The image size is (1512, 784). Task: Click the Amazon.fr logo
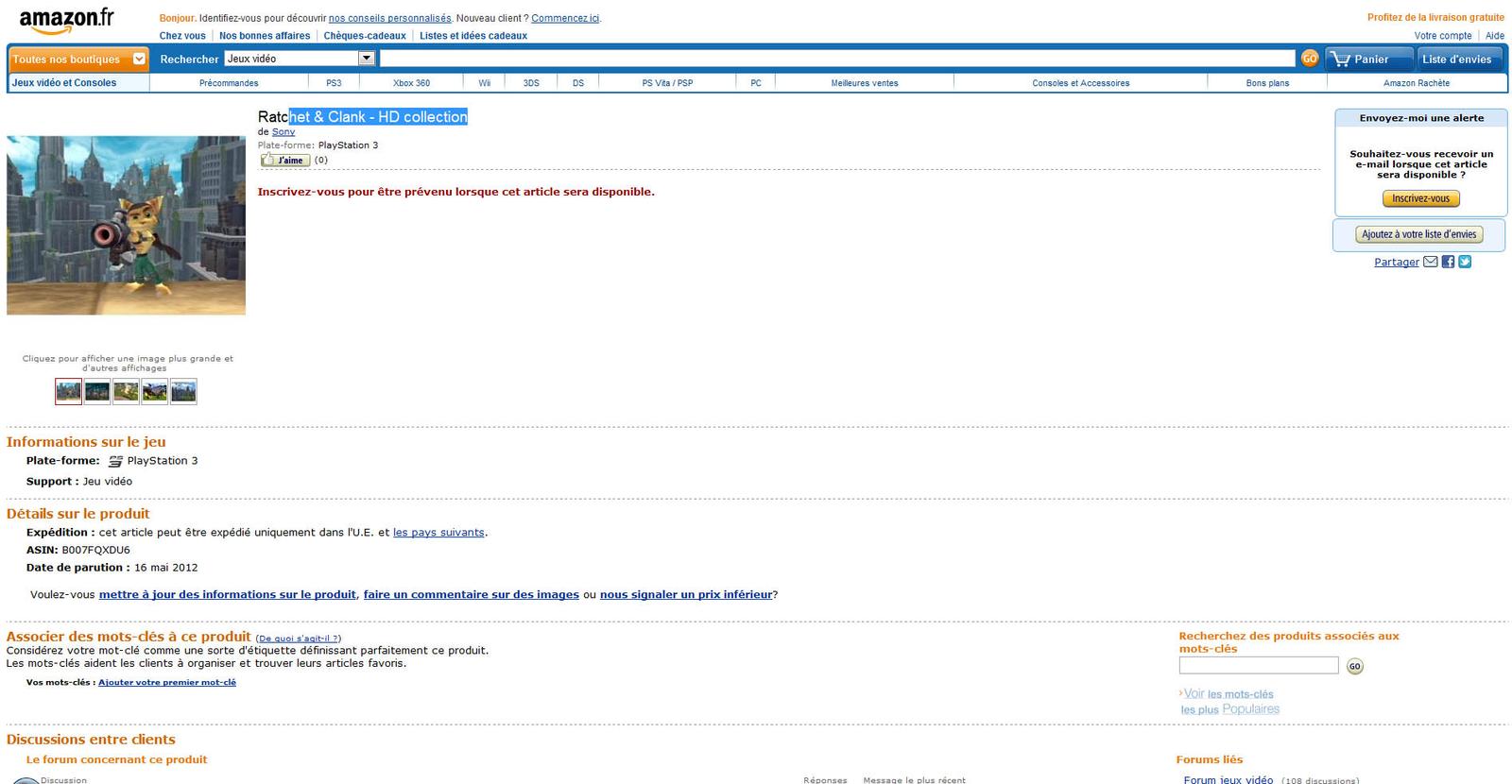[66, 20]
